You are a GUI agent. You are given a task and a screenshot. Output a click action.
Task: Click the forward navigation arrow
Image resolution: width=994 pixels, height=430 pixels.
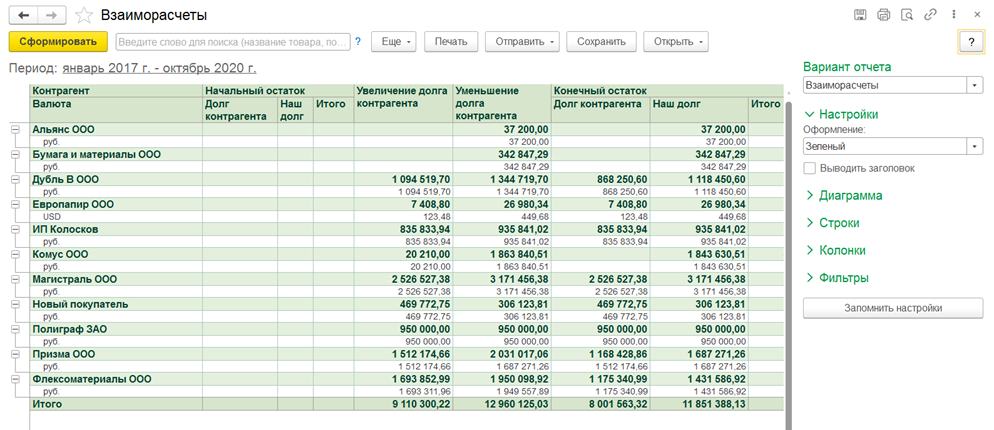[x=52, y=15]
